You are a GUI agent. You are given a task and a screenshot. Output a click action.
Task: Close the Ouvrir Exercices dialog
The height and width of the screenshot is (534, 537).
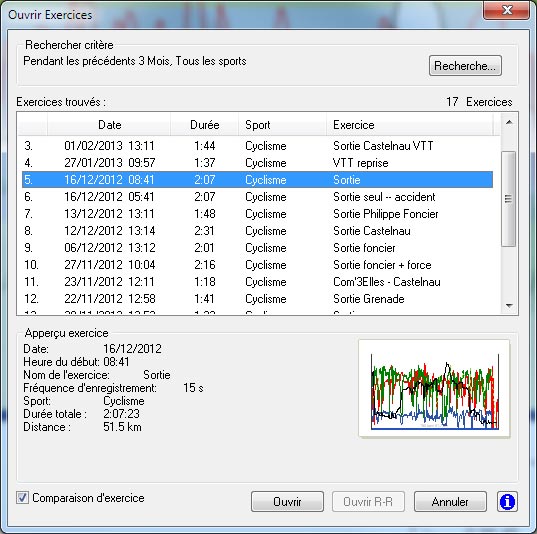click(x=507, y=10)
